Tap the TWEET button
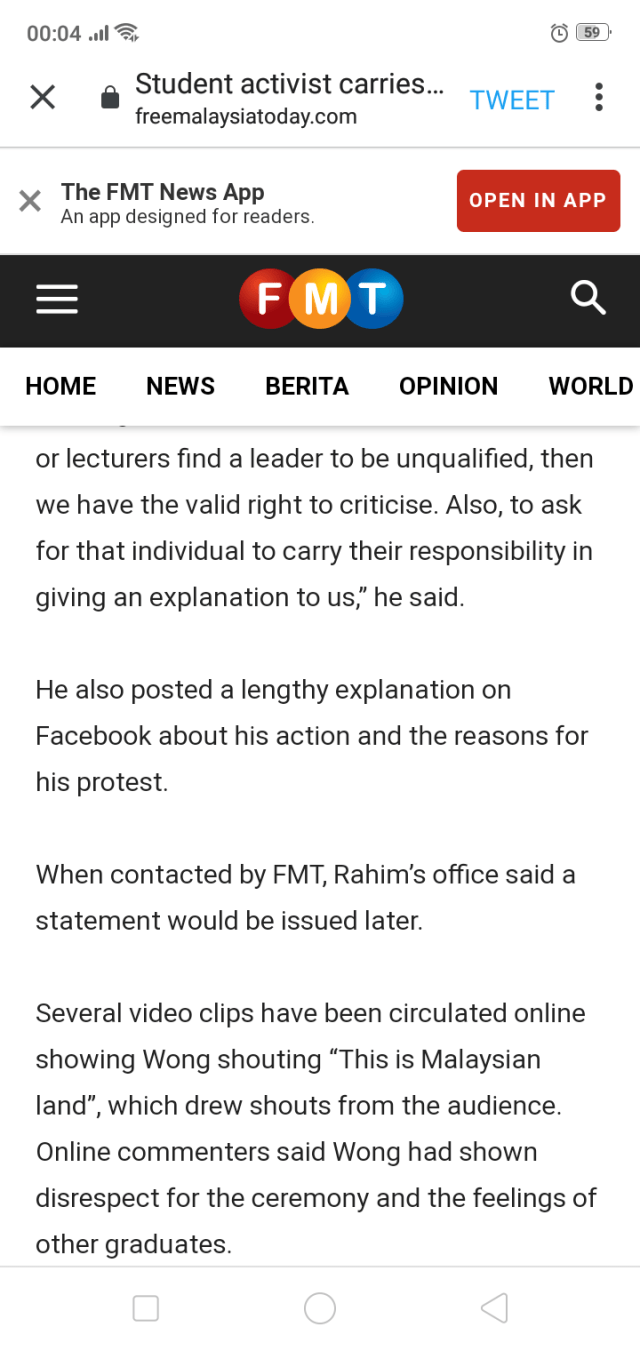The width and height of the screenshot is (640, 1351). 512,100
